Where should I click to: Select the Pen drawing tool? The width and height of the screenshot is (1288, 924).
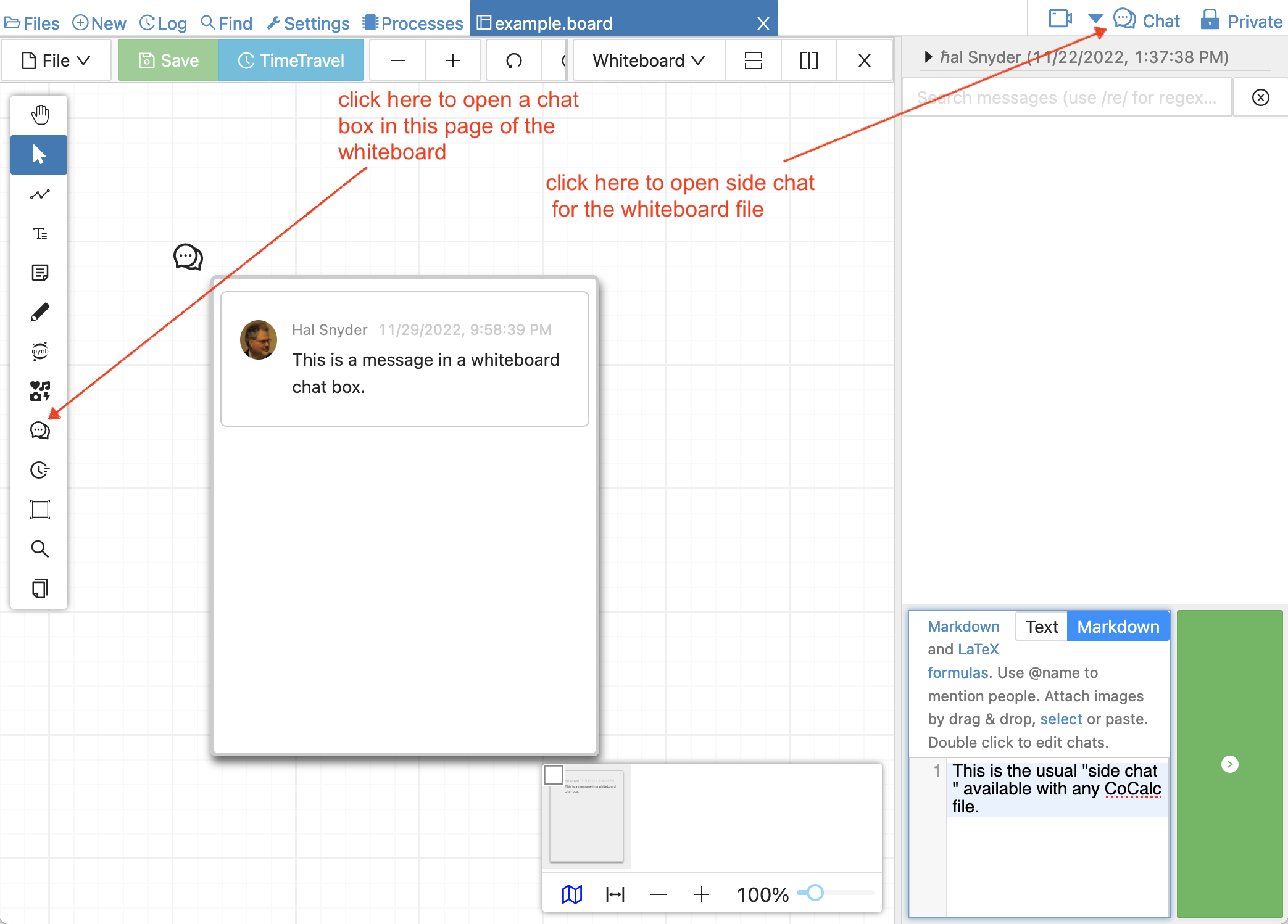pyautogui.click(x=39, y=312)
